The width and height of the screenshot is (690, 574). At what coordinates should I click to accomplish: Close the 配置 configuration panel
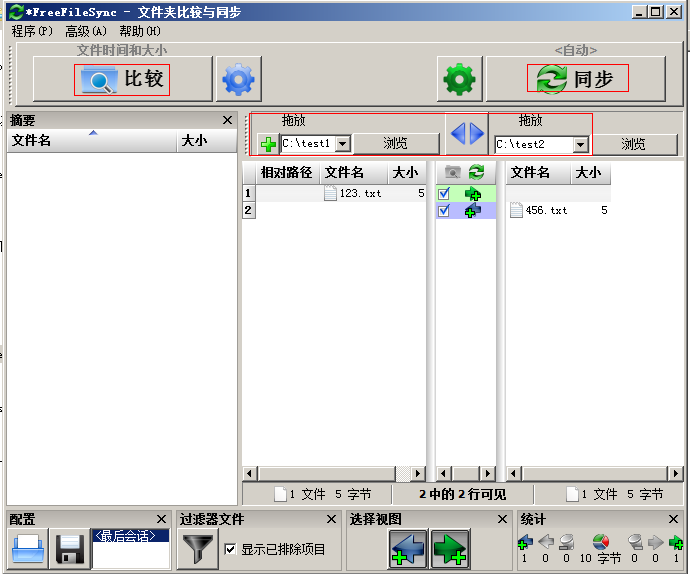161,519
